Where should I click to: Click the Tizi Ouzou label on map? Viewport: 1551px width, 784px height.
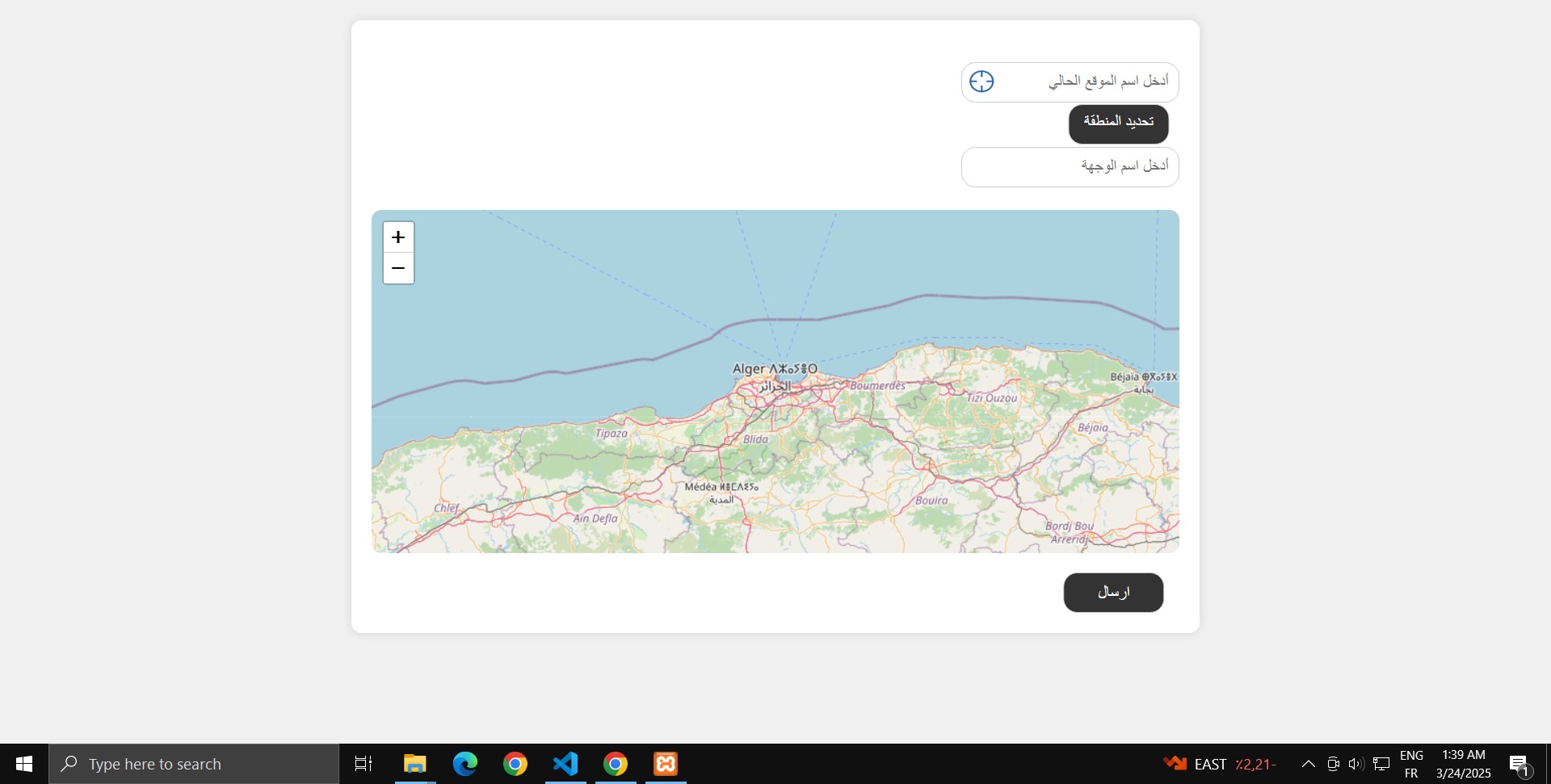(x=991, y=398)
